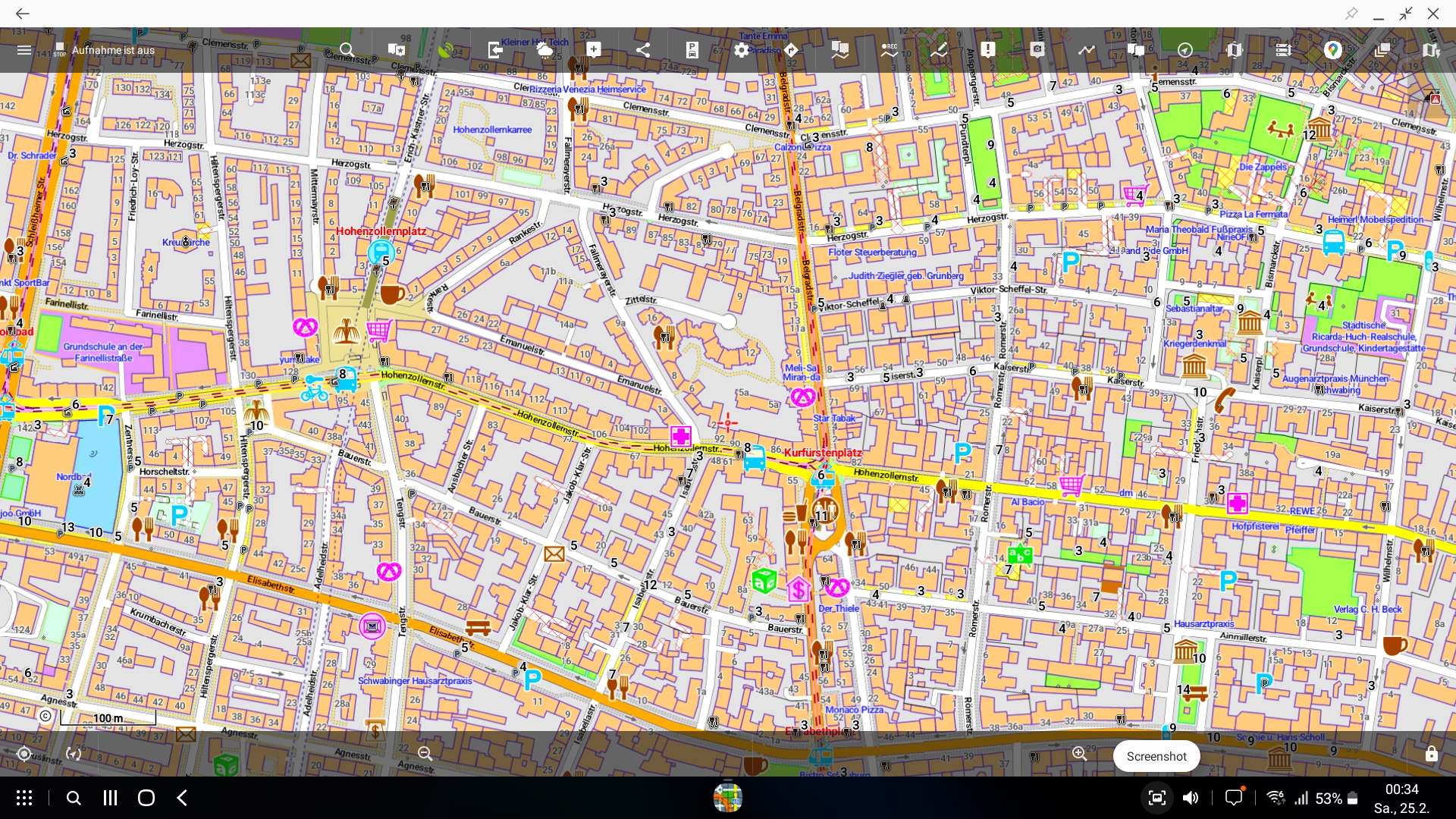Open settings gear in top toolbar
The image size is (1456, 819).
coord(741,50)
